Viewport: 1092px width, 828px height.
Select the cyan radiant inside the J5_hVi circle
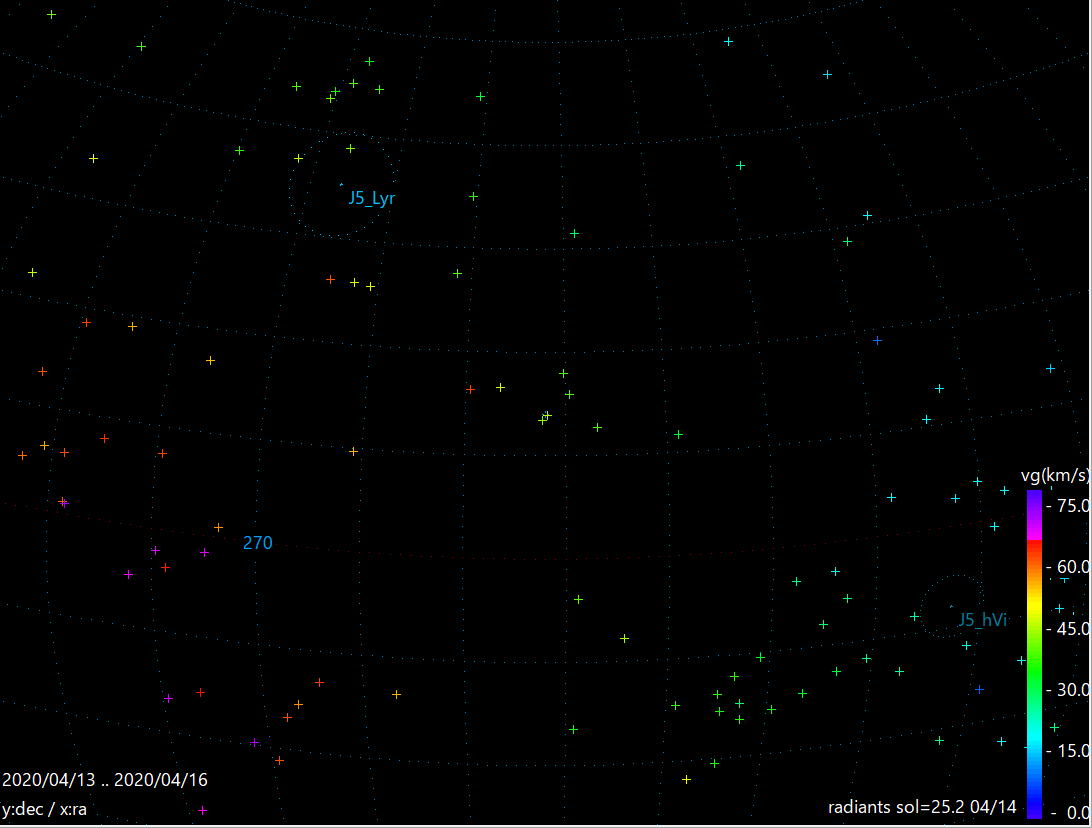[x=951, y=606]
